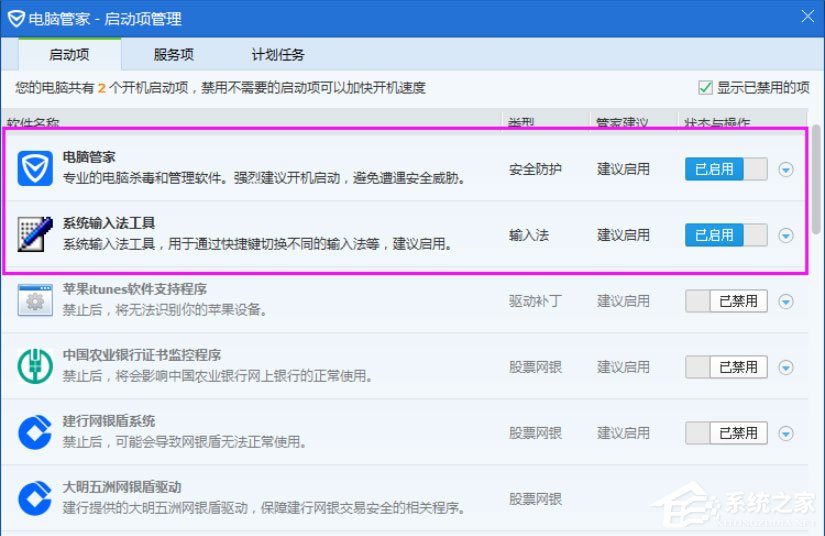Toggle 系统输入法工具 switch showing 已启用

[x=726, y=235]
